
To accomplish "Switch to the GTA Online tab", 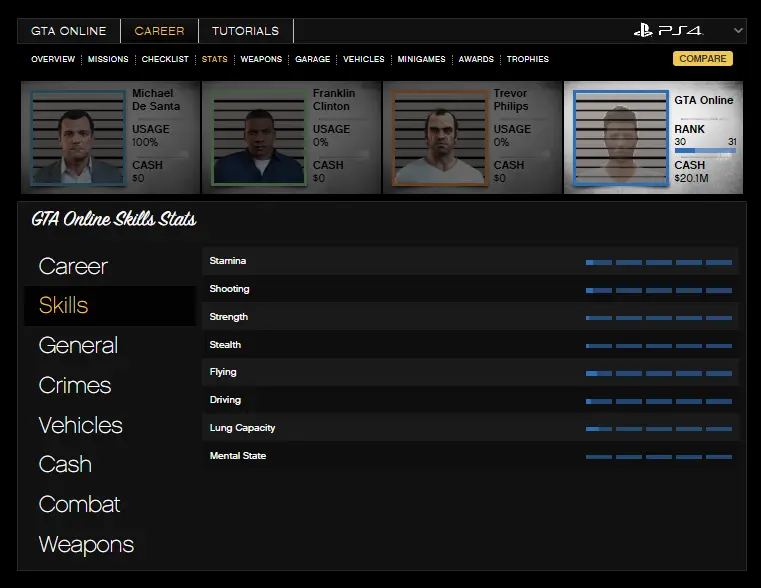I will pos(68,31).
